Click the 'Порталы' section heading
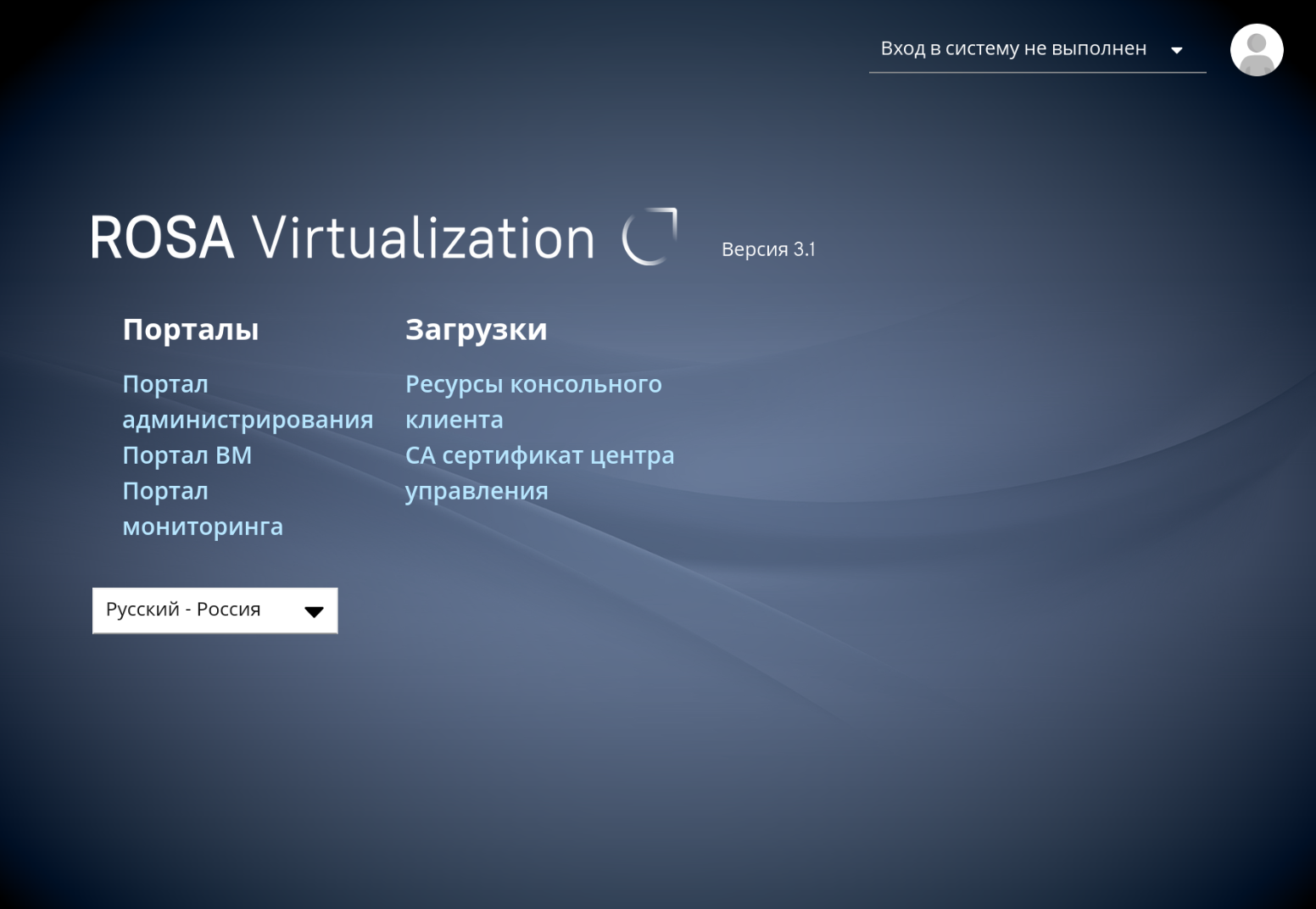The width and height of the screenshot is (1316, 909). tap(190, 329)
